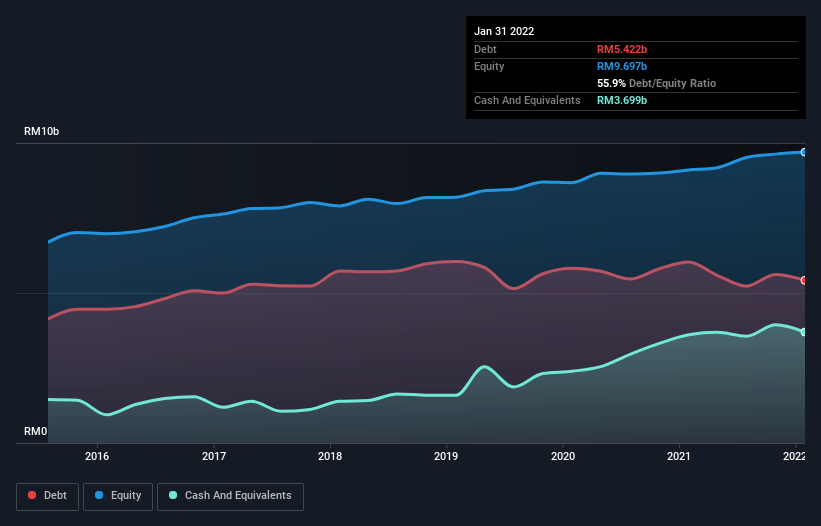Image resolution: width=821 pixels, height=526 pixels.
Task: Click the RM10b y-axis label
Action: pos(41,131)
